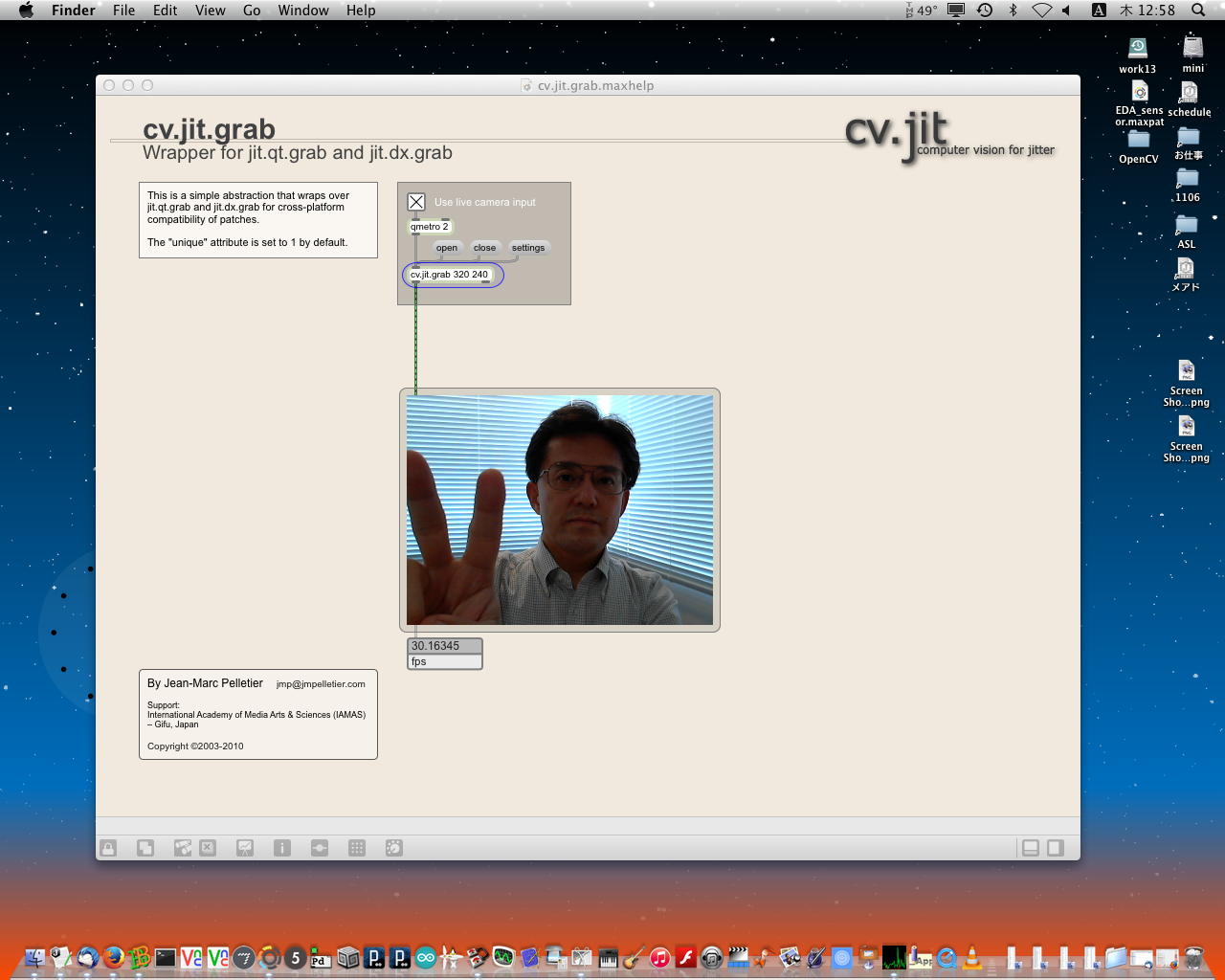The height and width of the screenshot is (980, 1225).
Task: Open the View menu
Action: click(211, 11)
